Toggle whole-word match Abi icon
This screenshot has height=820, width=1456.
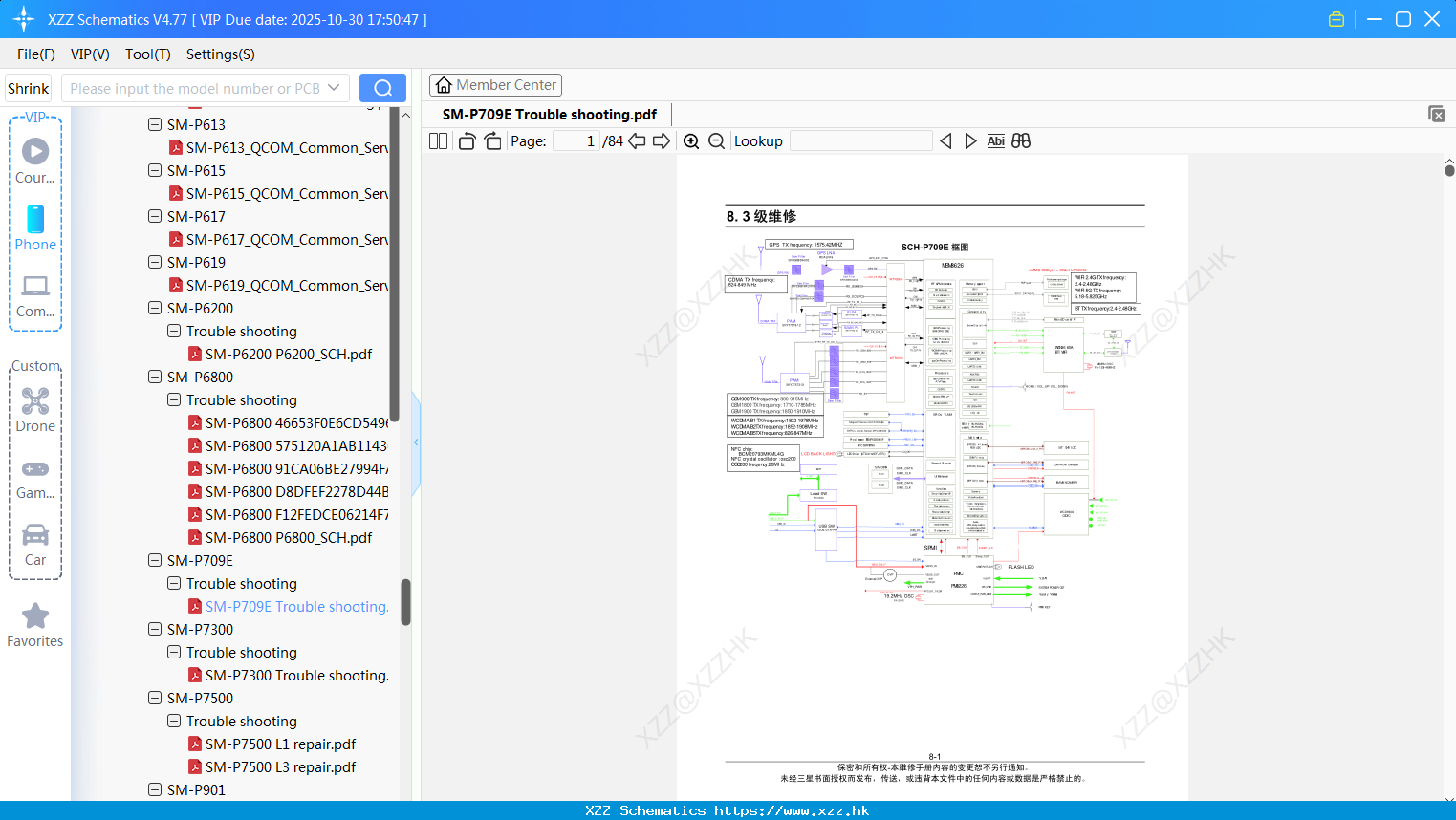[x=995, y=140]
